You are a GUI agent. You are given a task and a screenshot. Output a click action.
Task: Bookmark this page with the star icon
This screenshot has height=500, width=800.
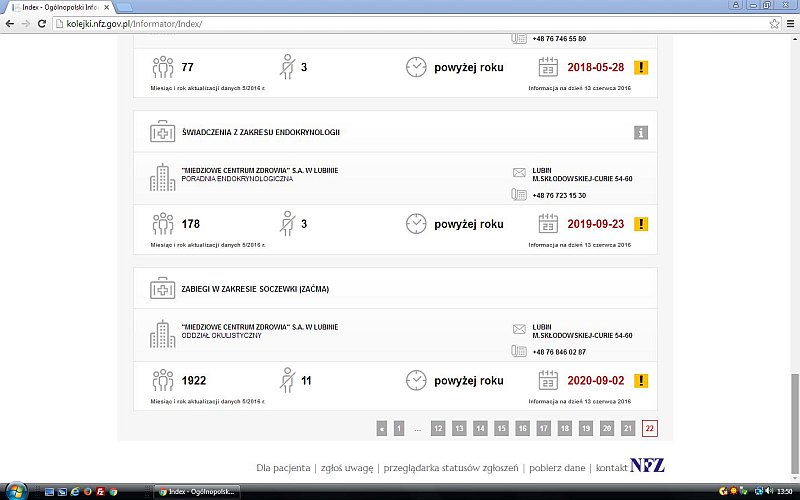point(774,23)
